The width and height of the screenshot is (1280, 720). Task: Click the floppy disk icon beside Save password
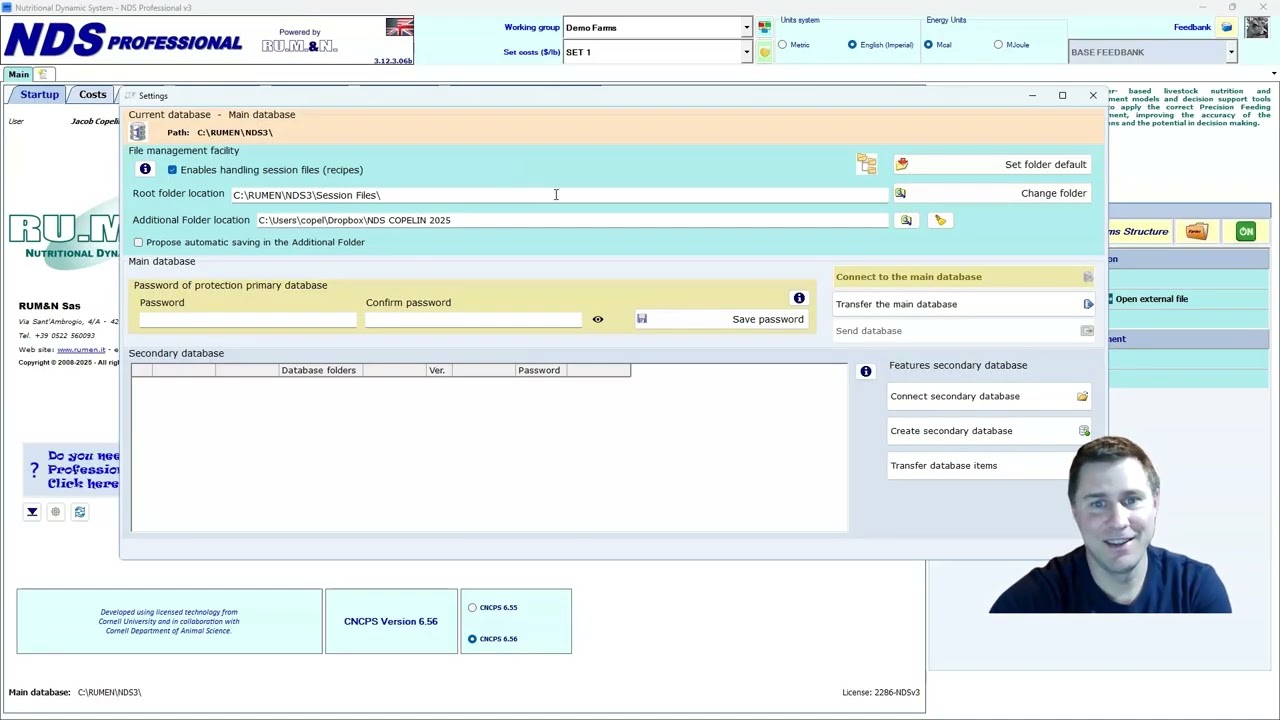[642, 319]
